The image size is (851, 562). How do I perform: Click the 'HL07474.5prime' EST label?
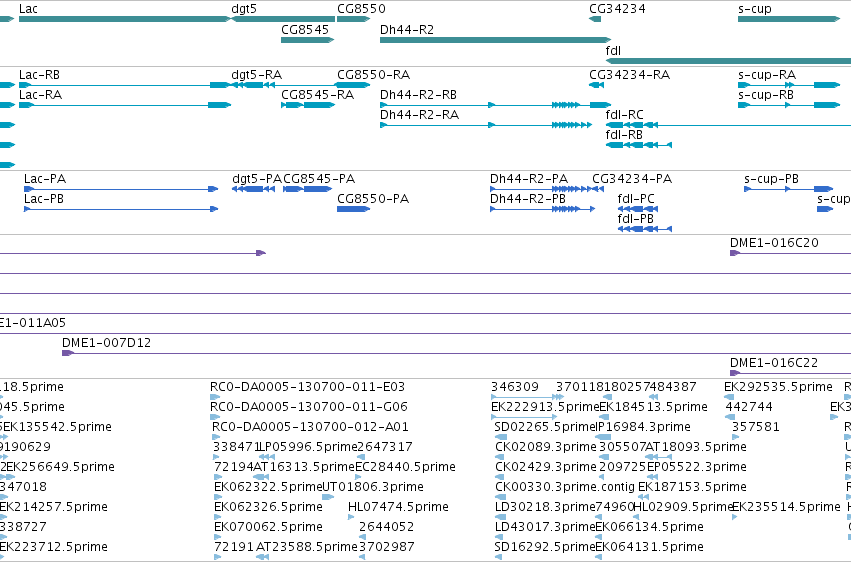pyautogui.click(x=398, y=507)
